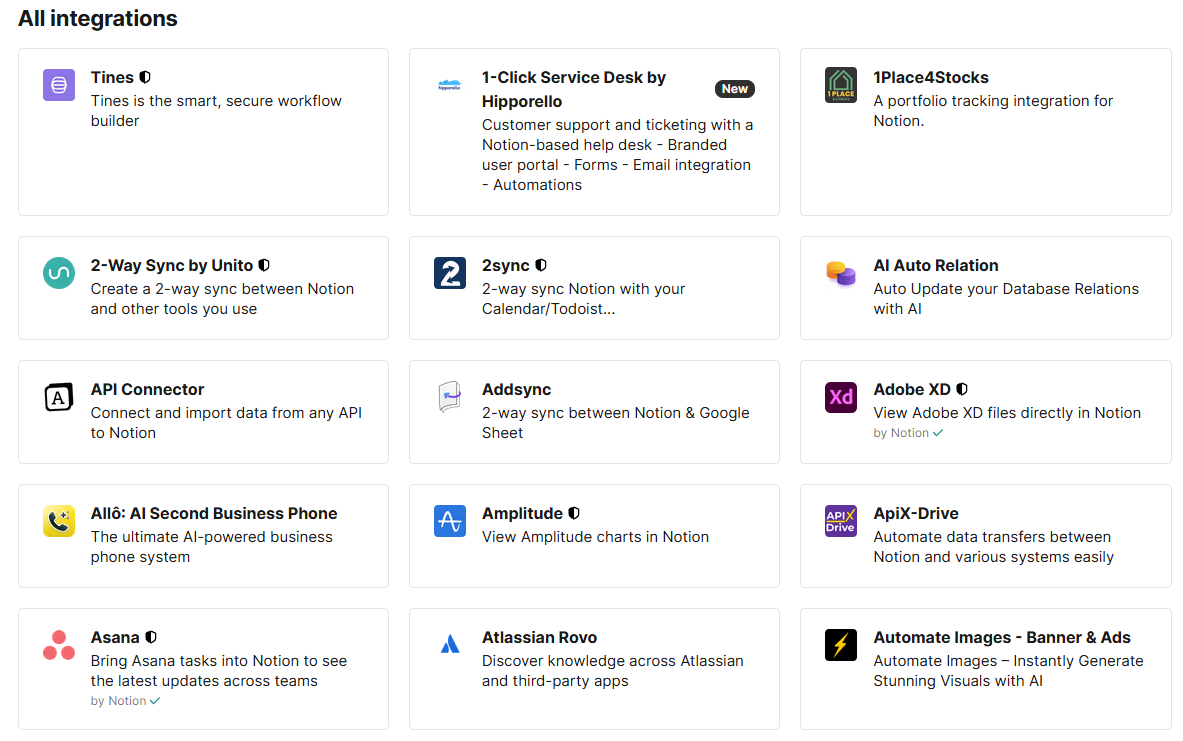Screen dimensions: 1183x741
Task: Open the Tines integration title
Action: 112,77
